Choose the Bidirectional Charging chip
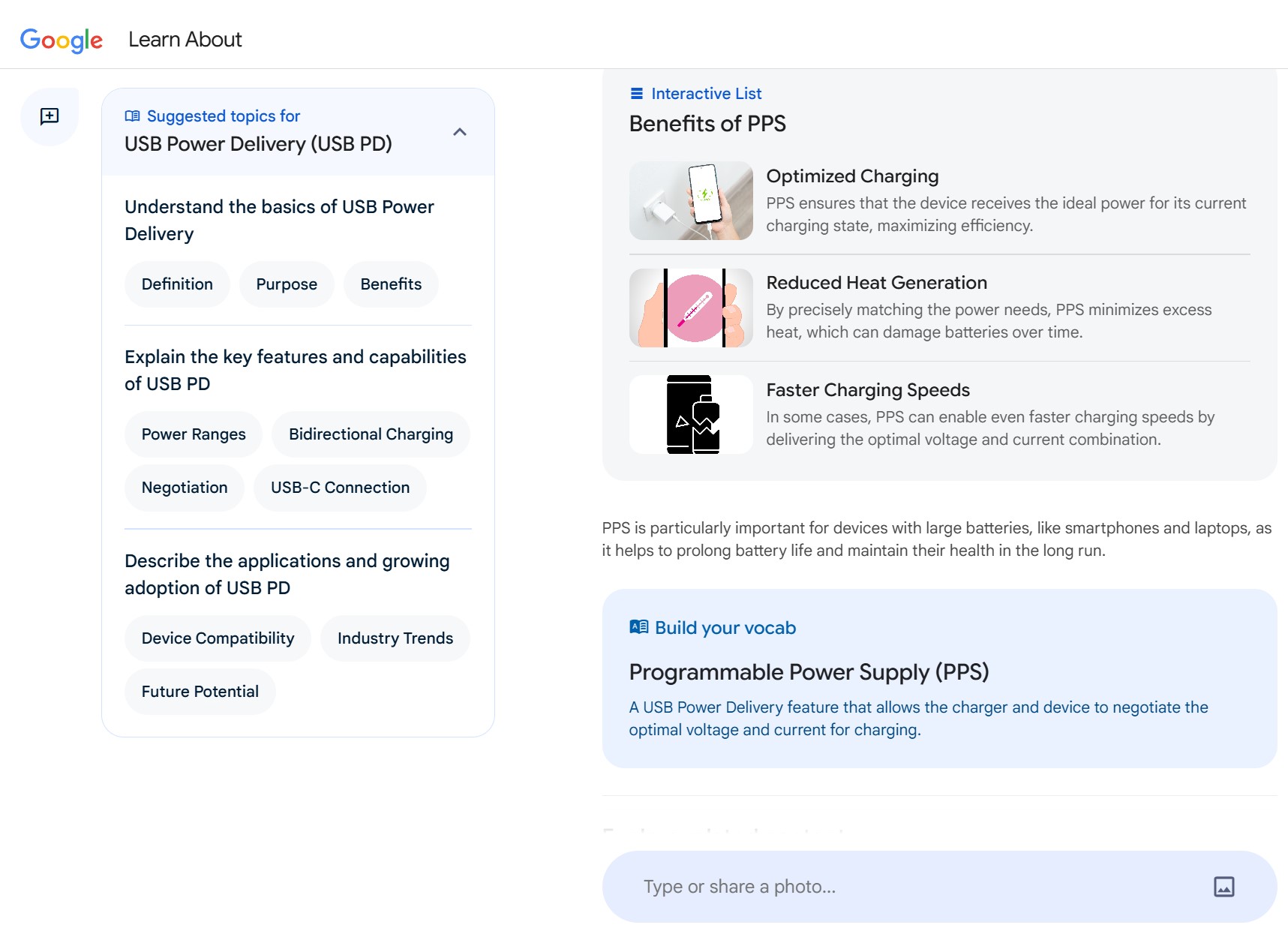The image size is (1288, 928). tap(371, 434)
